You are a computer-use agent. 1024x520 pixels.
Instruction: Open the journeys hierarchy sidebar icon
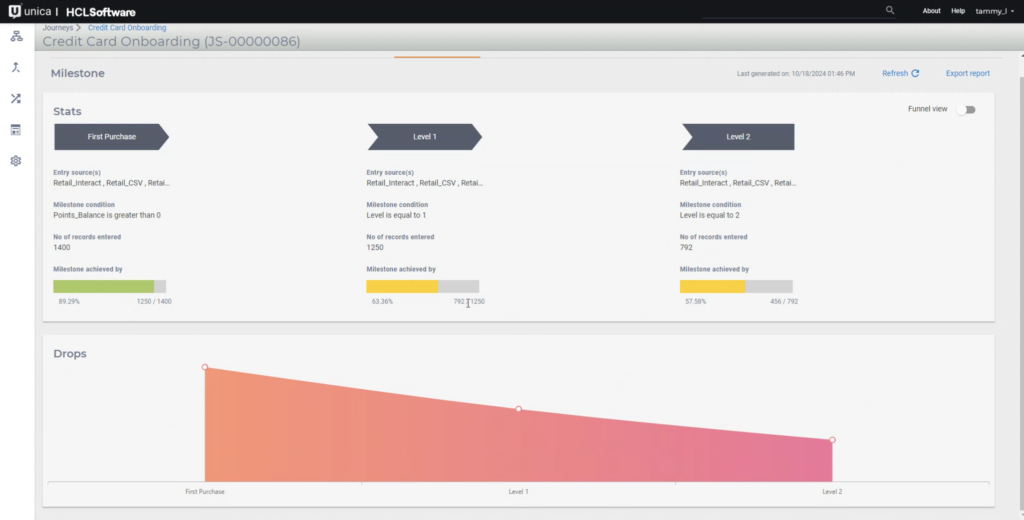point(16,37)
